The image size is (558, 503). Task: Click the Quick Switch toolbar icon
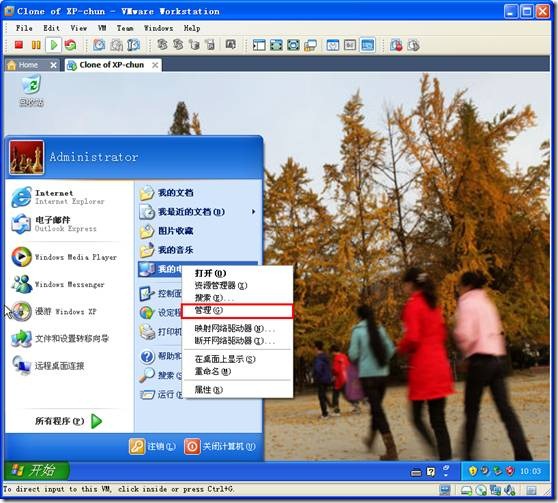coord(276,45)
